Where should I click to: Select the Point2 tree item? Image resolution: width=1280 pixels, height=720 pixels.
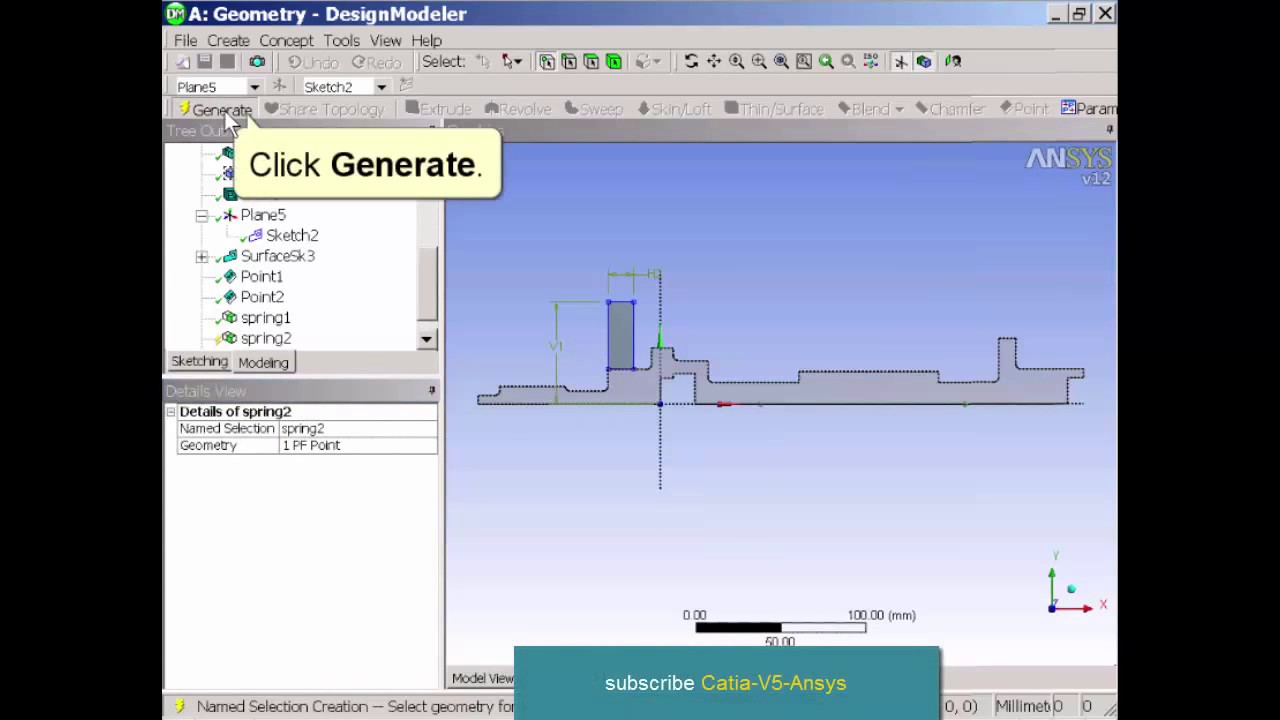pos(262,297)
